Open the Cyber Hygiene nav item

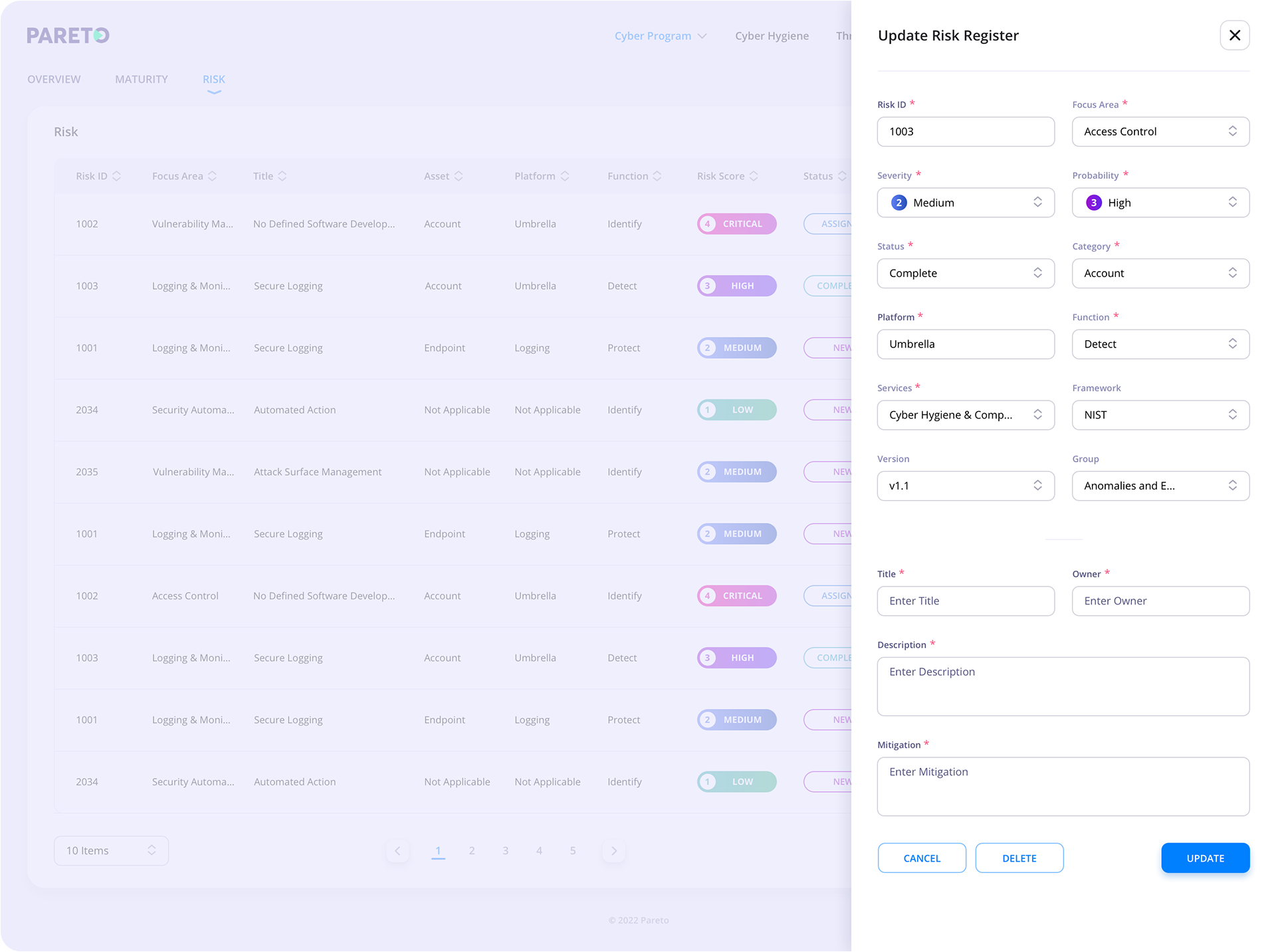772,36
